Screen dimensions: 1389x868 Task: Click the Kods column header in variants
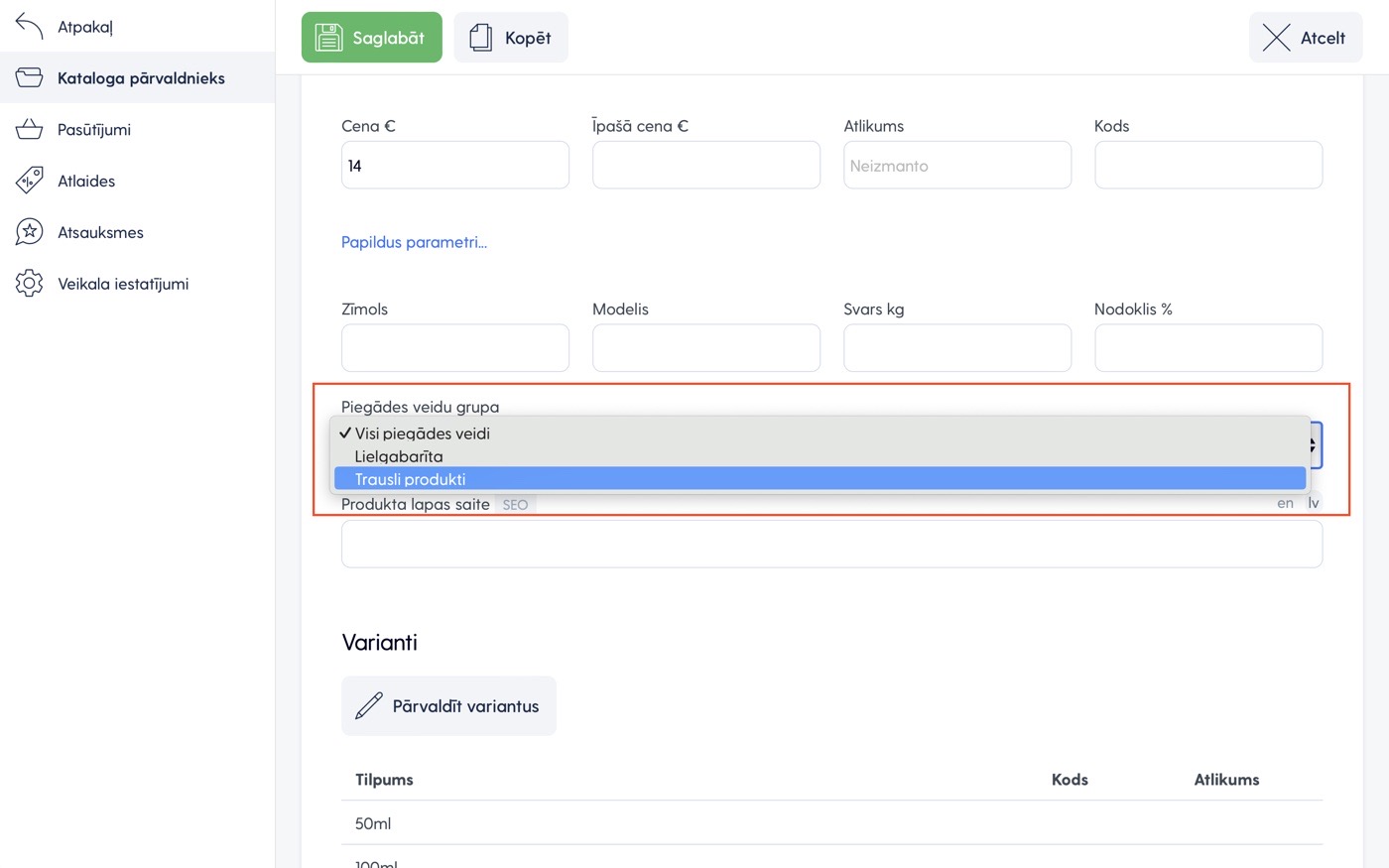coord(1070,780)
